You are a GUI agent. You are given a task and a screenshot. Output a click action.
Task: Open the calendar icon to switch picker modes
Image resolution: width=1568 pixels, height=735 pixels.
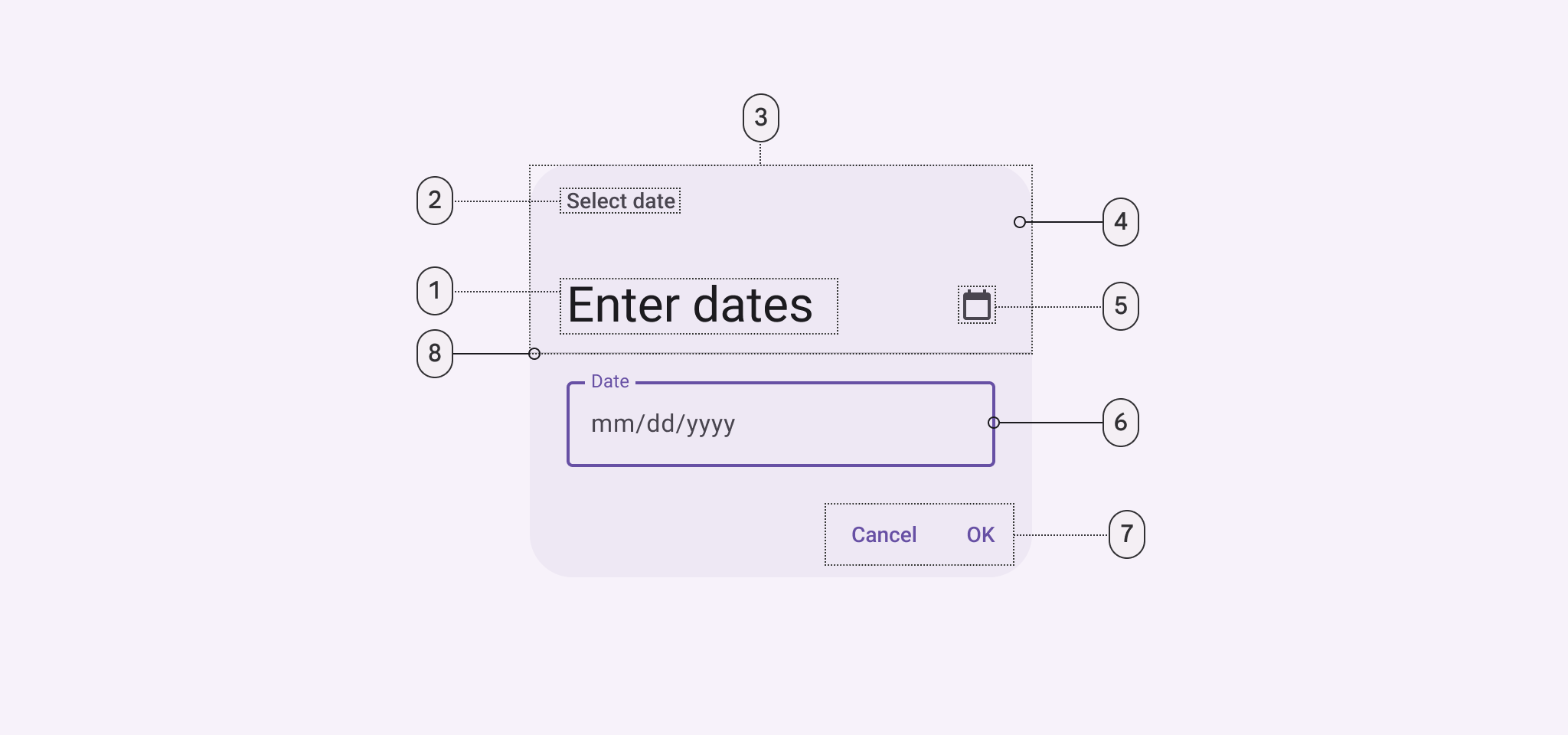click(x=975, y=305)
